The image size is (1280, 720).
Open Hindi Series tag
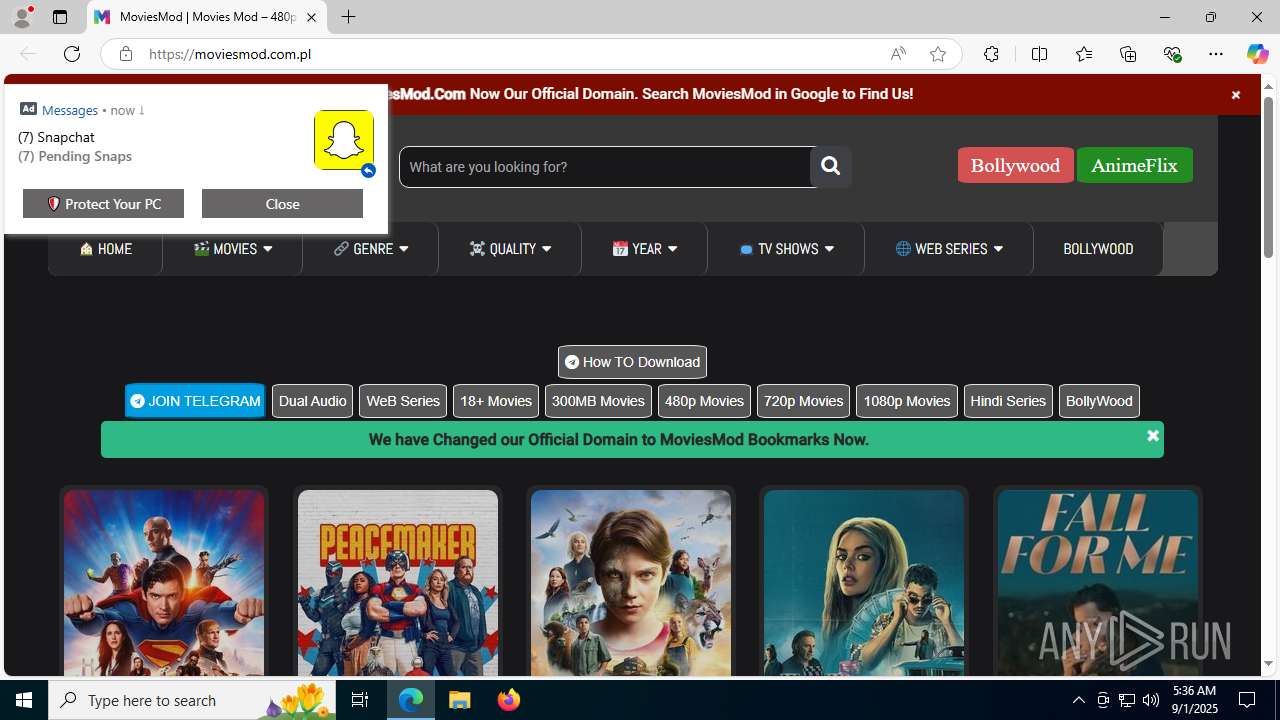pos(1008,401)
